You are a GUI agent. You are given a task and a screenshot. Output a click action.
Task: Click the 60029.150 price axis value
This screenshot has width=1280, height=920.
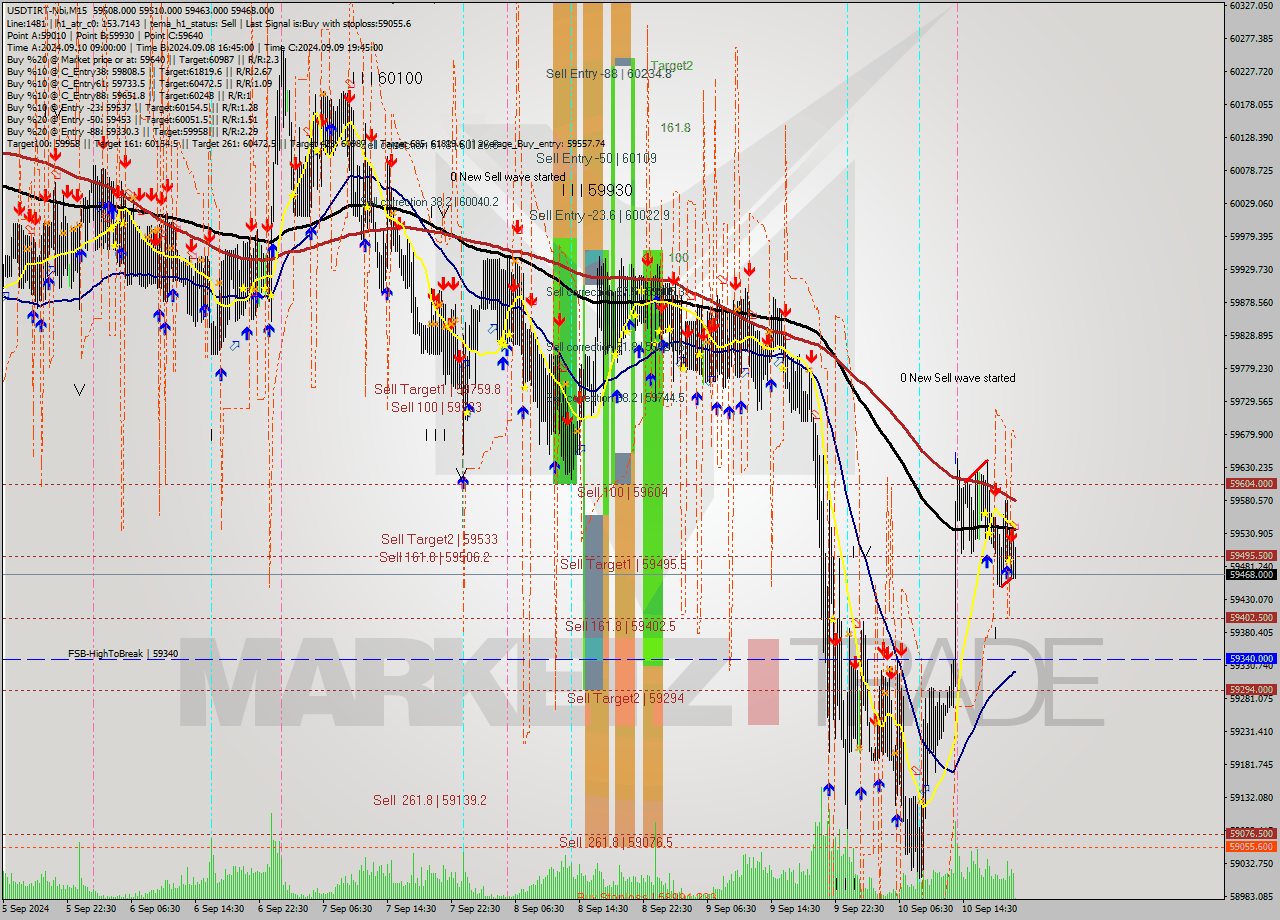coord(1250,203)
